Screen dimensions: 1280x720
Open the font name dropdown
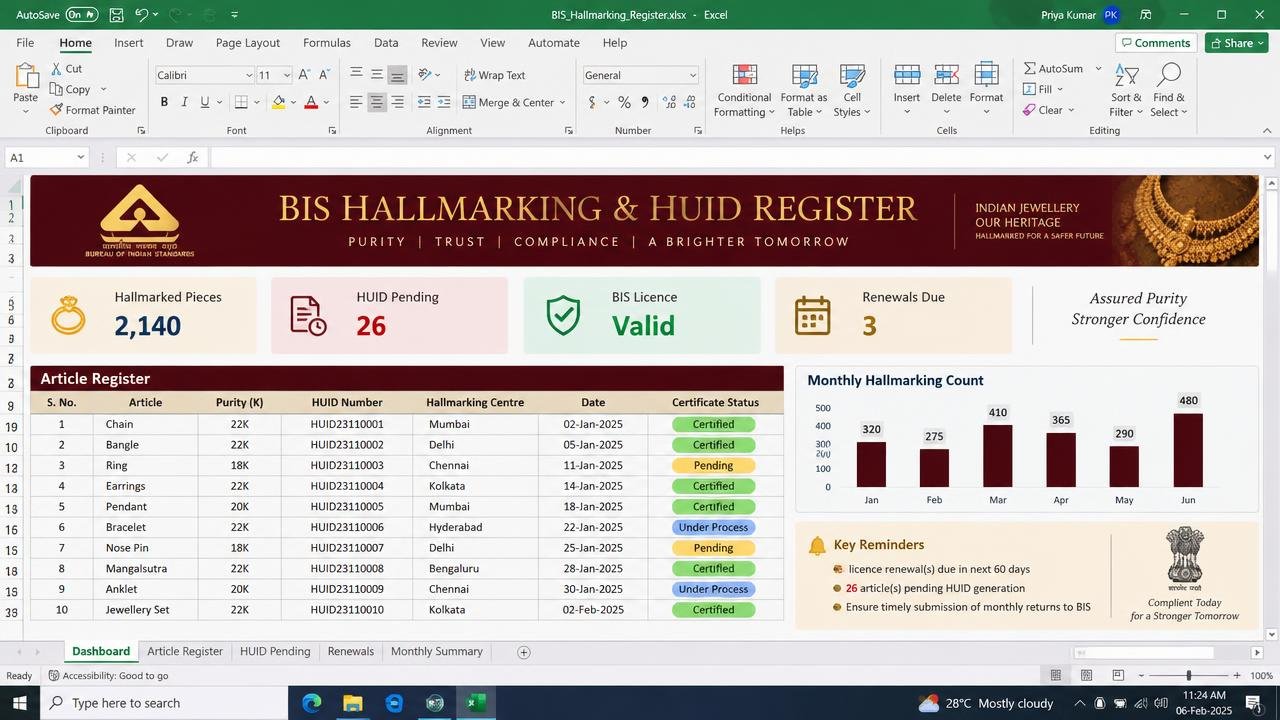pos(249,76)
